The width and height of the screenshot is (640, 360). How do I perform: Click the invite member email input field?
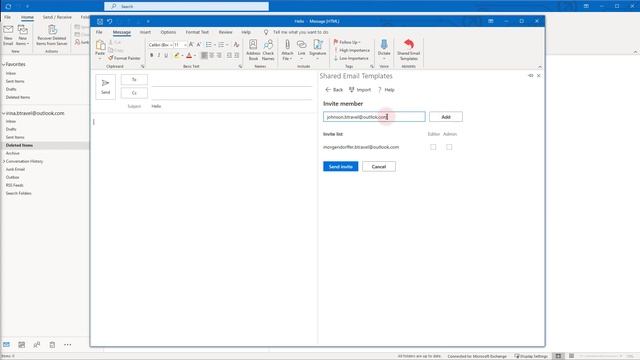374,117
